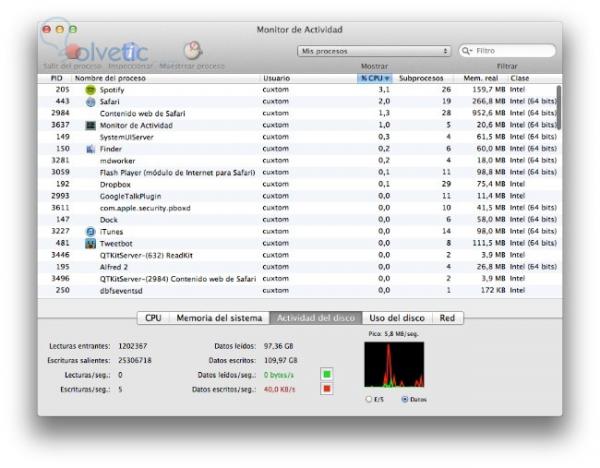Switch to the Red tab
600x468 pixels.
click(x=447, y=318)
